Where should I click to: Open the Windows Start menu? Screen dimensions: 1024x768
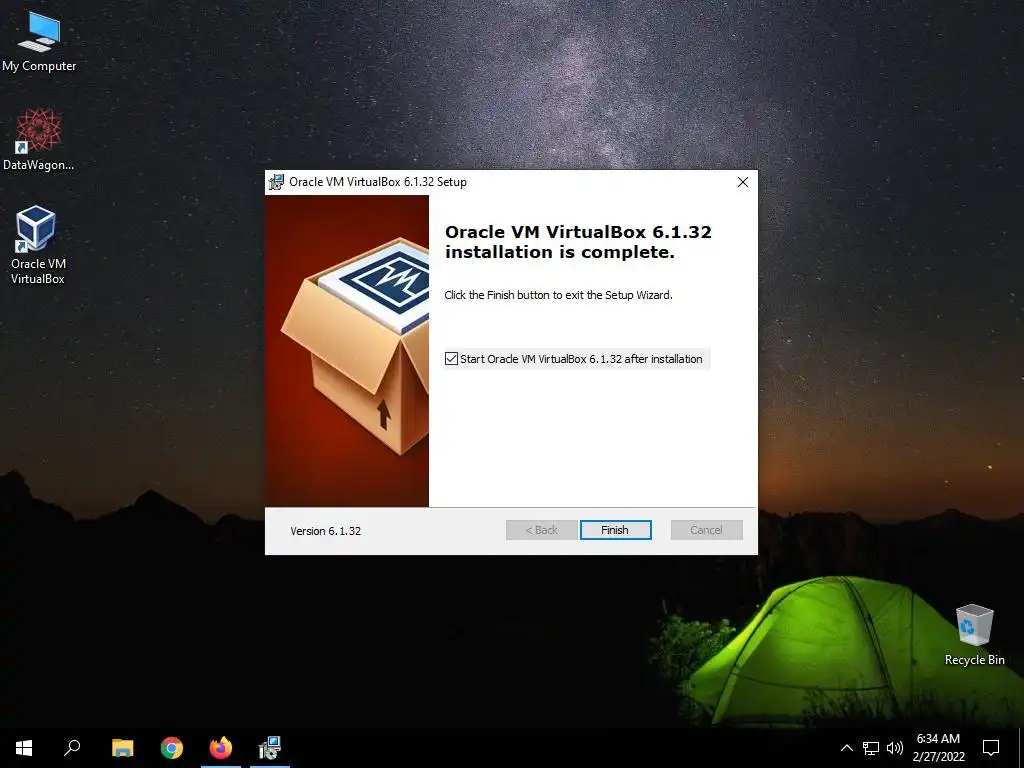click(x=24, y=748)
